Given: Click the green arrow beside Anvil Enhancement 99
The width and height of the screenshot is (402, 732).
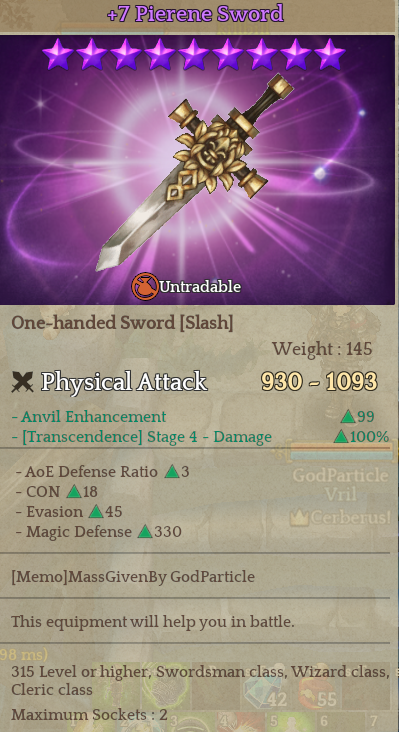Looking at the screenshot, I should (348, 416).
